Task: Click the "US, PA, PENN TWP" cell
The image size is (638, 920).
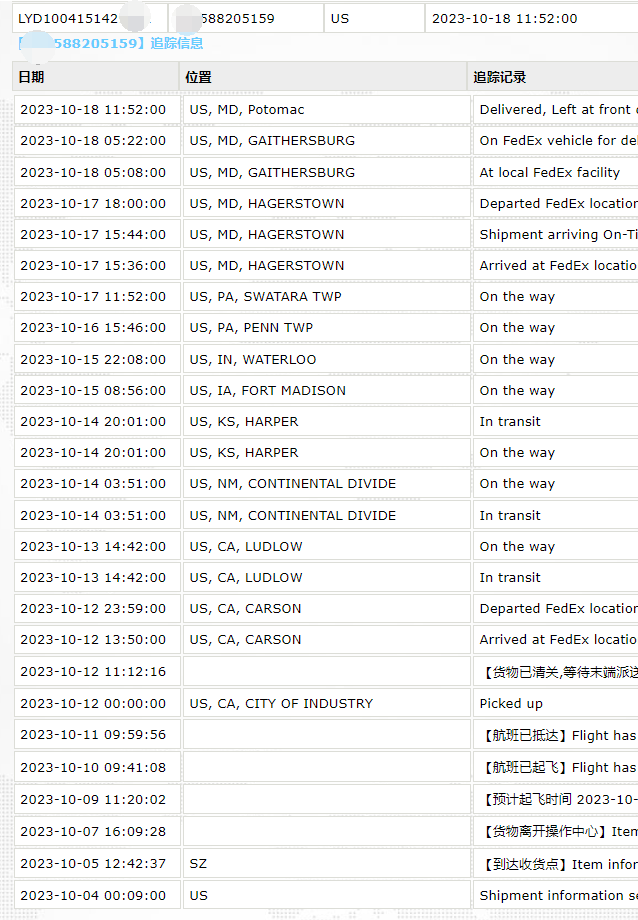Action: click(x=251, y=327)
